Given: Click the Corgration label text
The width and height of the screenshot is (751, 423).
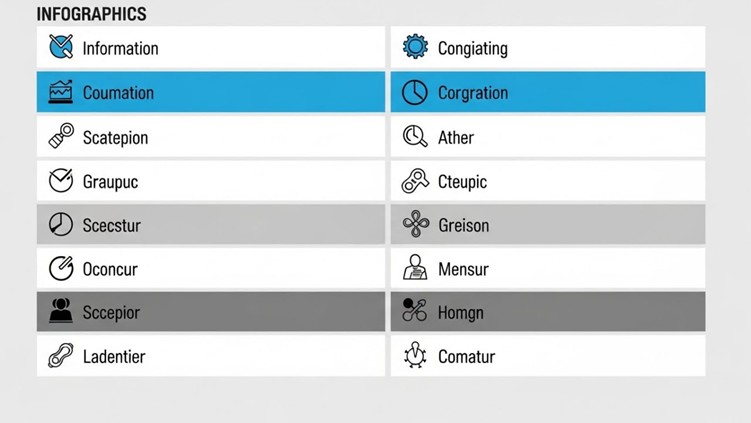Looking at the screenshot, I should pos(473,93).
